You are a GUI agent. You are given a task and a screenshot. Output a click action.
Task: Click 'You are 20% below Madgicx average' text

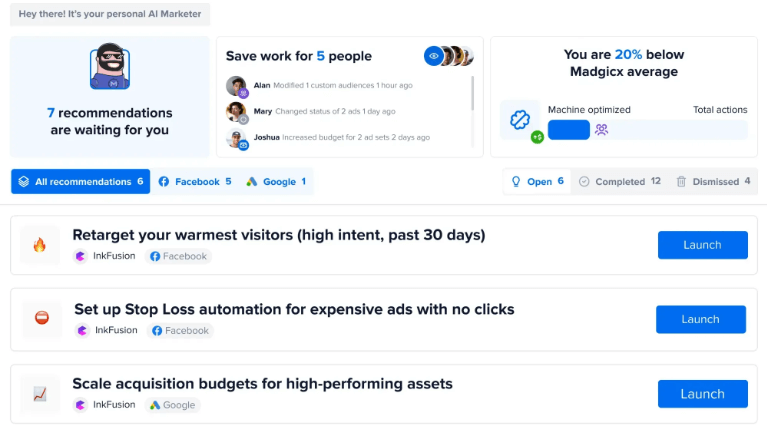tap(624, 63)
